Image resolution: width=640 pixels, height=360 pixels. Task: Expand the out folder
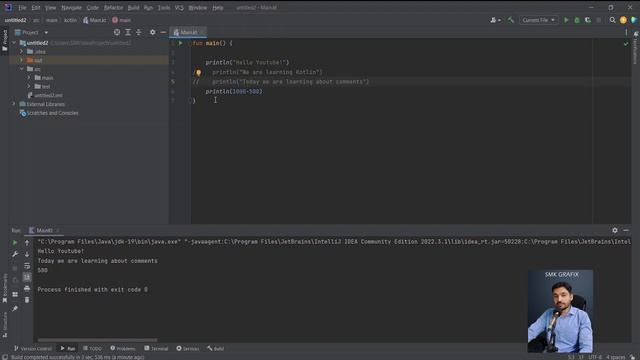(21, 60)
